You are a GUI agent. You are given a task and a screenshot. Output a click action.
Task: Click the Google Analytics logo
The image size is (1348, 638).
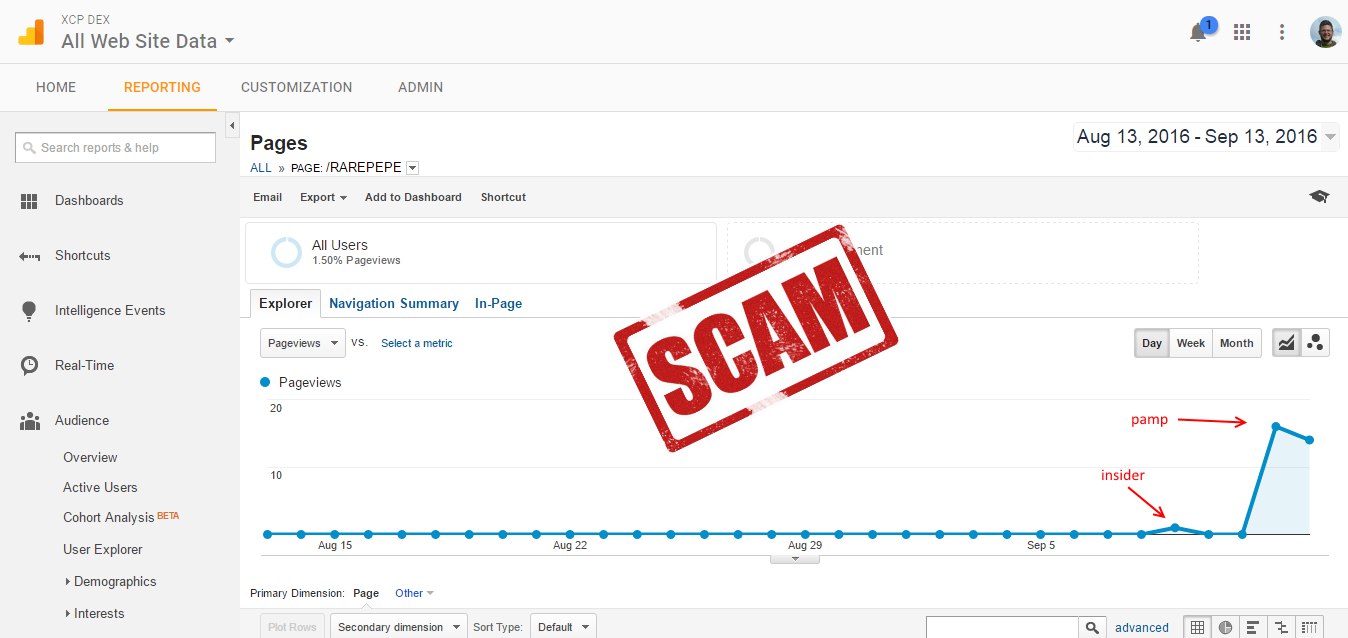[31, 32]
